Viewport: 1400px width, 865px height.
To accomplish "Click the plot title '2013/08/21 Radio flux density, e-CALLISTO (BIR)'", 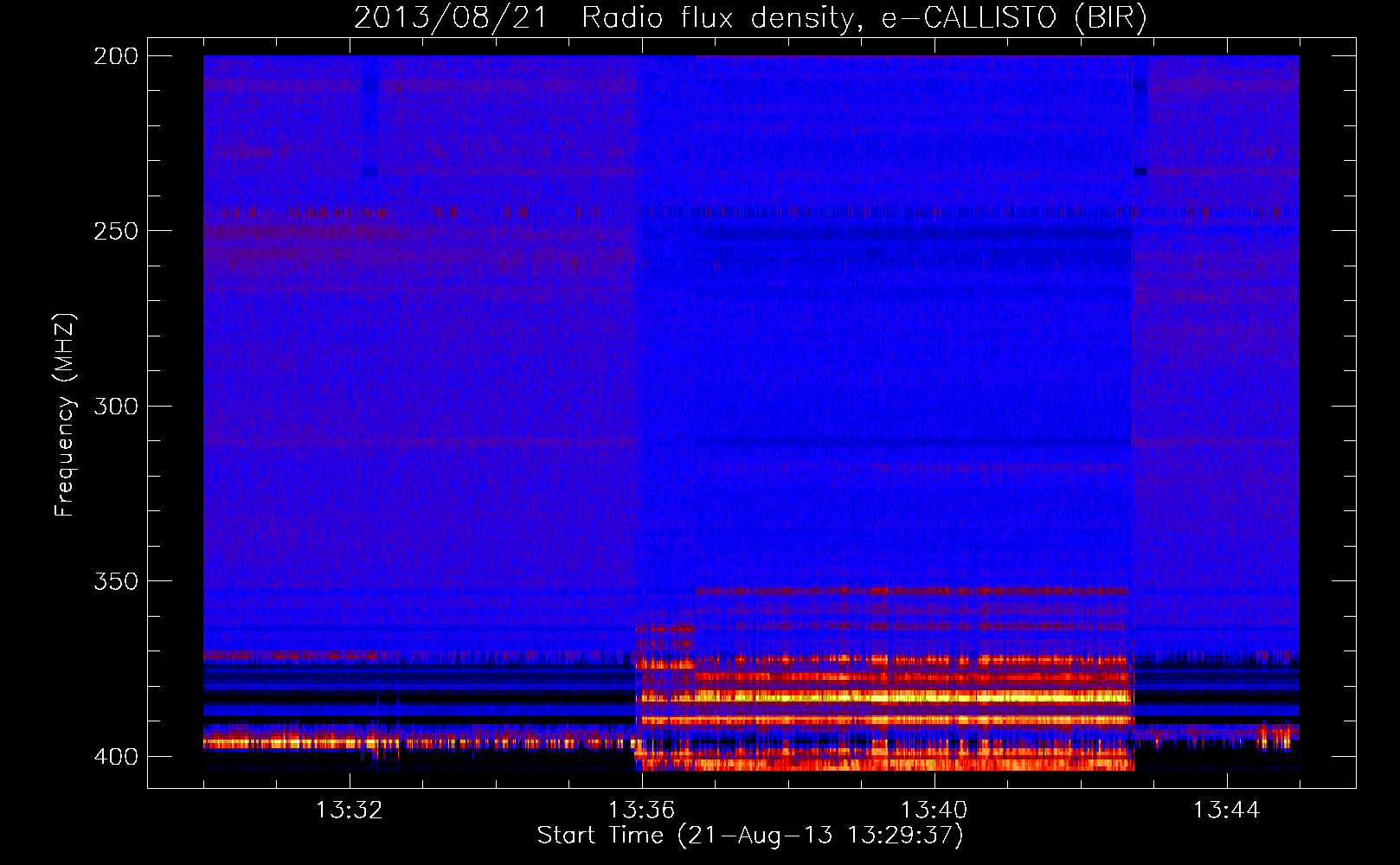I will 750,18.
